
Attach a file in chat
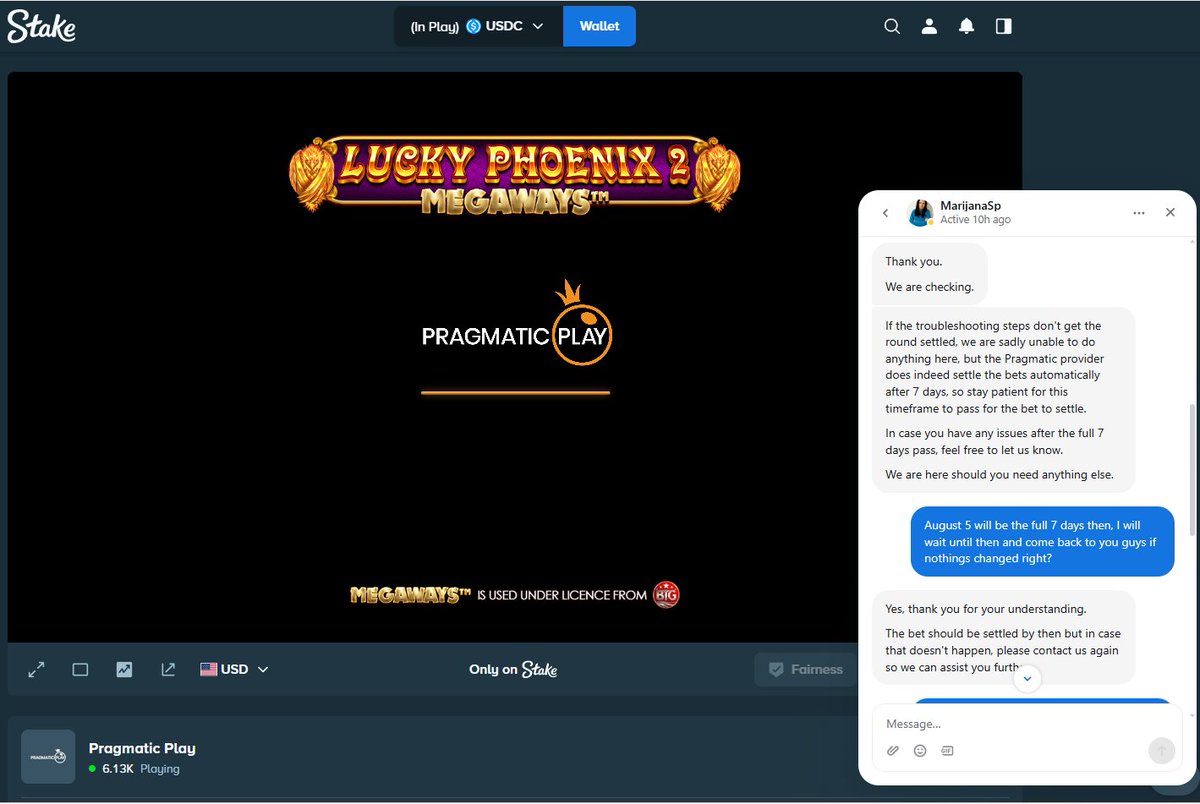click(893, 751)
